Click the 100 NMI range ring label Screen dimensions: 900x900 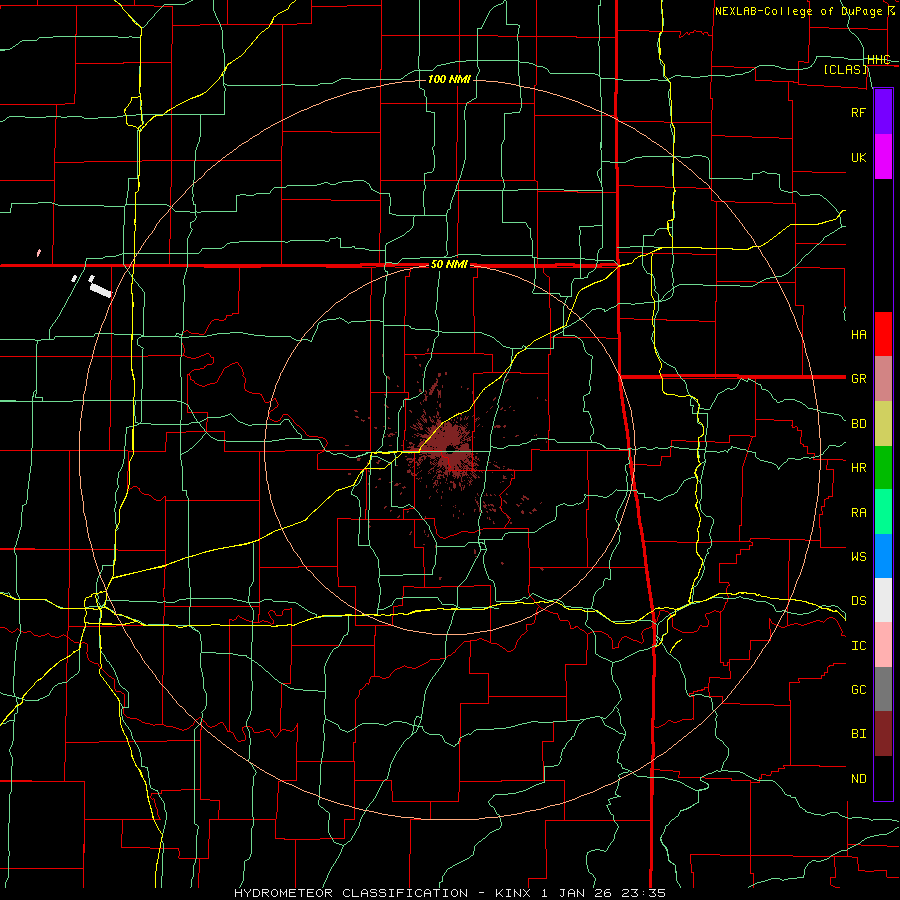pyautogui.click(x=449, y=79)
